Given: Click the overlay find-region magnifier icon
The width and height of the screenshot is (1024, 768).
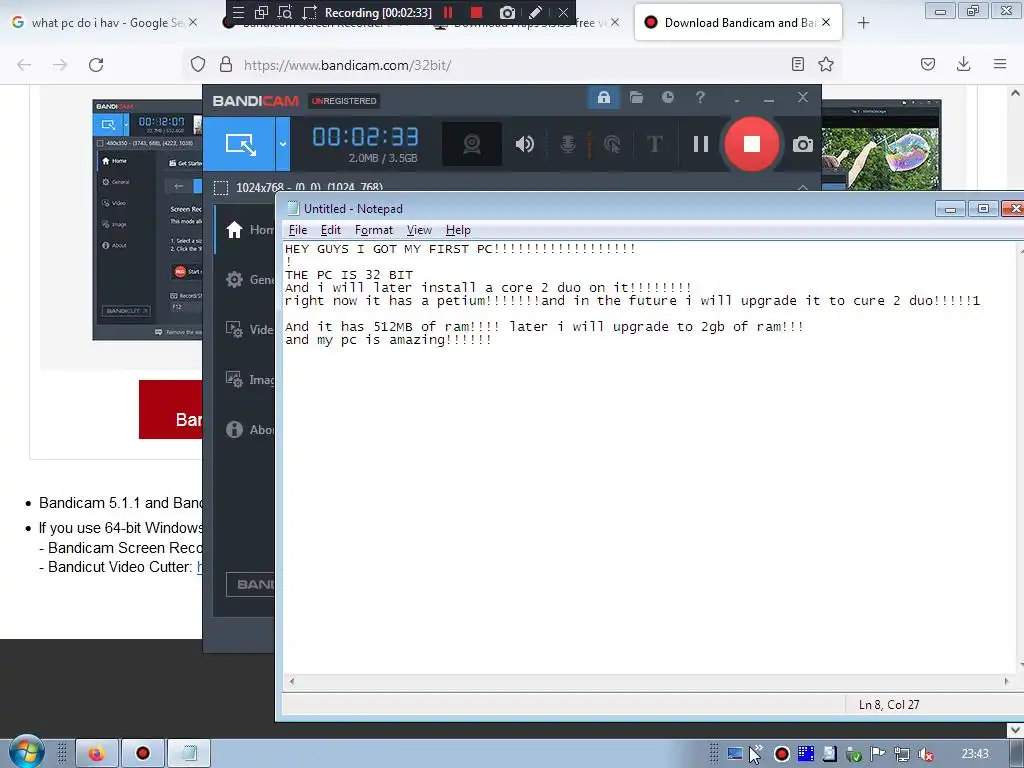Looking at the screenshot, I should (285, 12).
